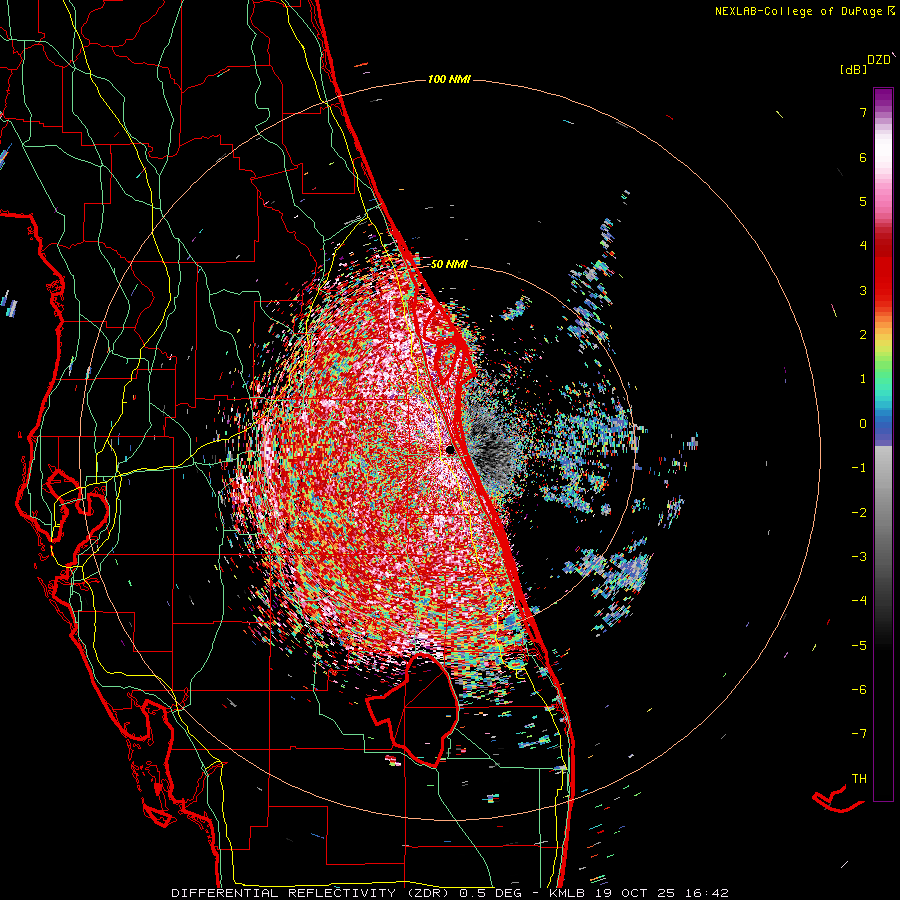Click the black radar site dot at KMLB

pyautogui.click(x=450, y=450)
